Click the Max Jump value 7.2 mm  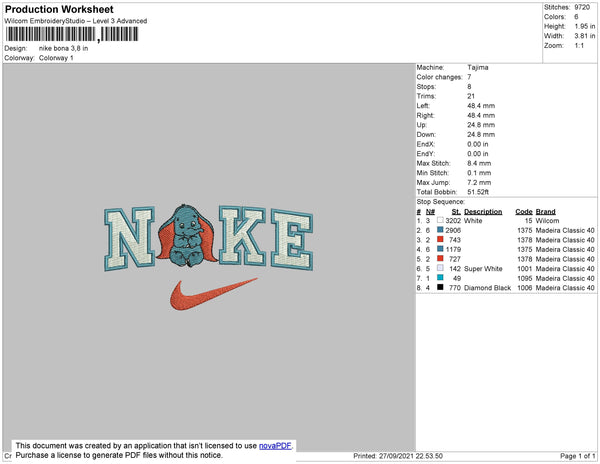click(479, 182)
